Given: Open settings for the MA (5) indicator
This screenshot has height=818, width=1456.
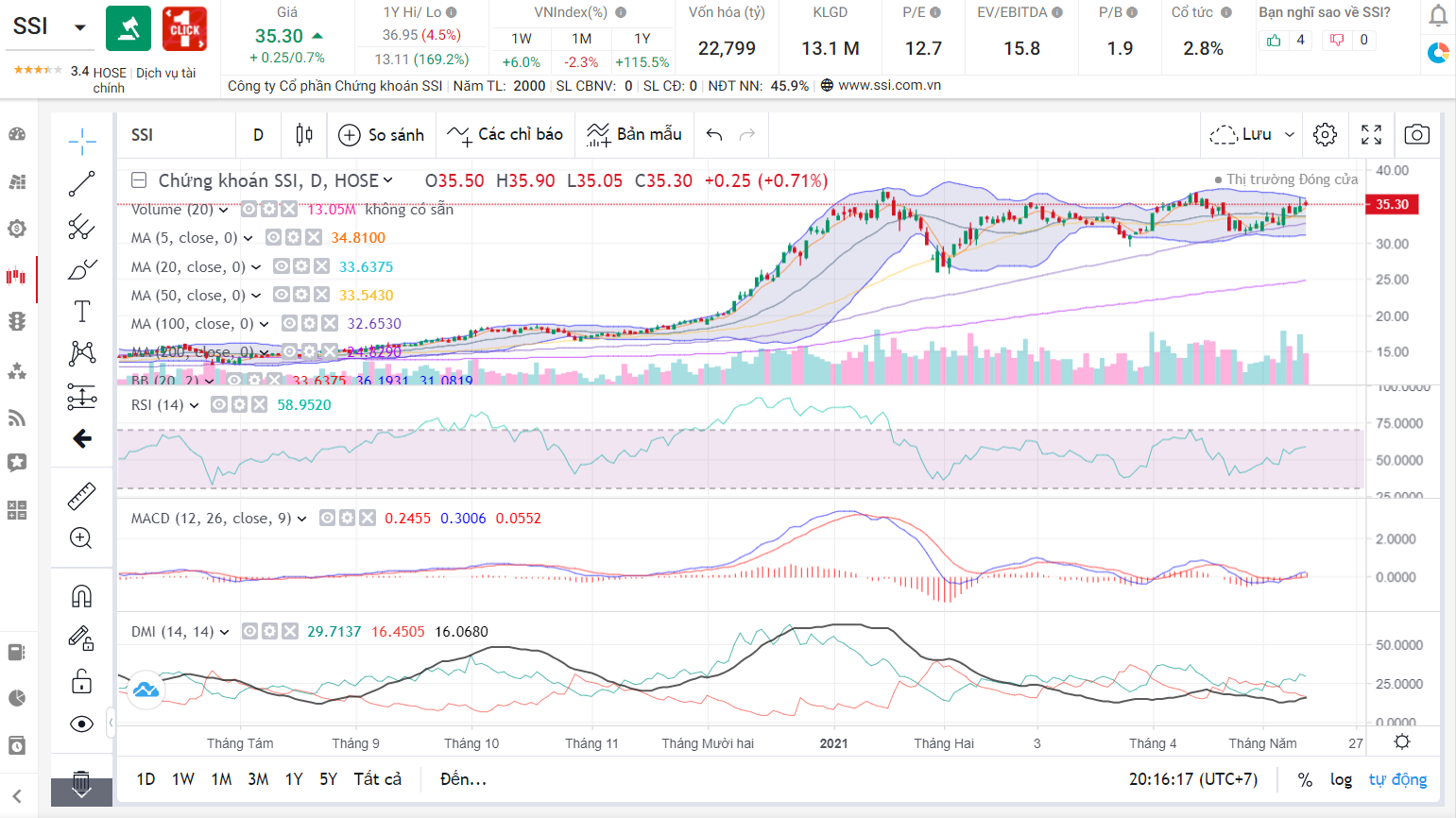Looking at the screenshot, I should pos(293,238).
